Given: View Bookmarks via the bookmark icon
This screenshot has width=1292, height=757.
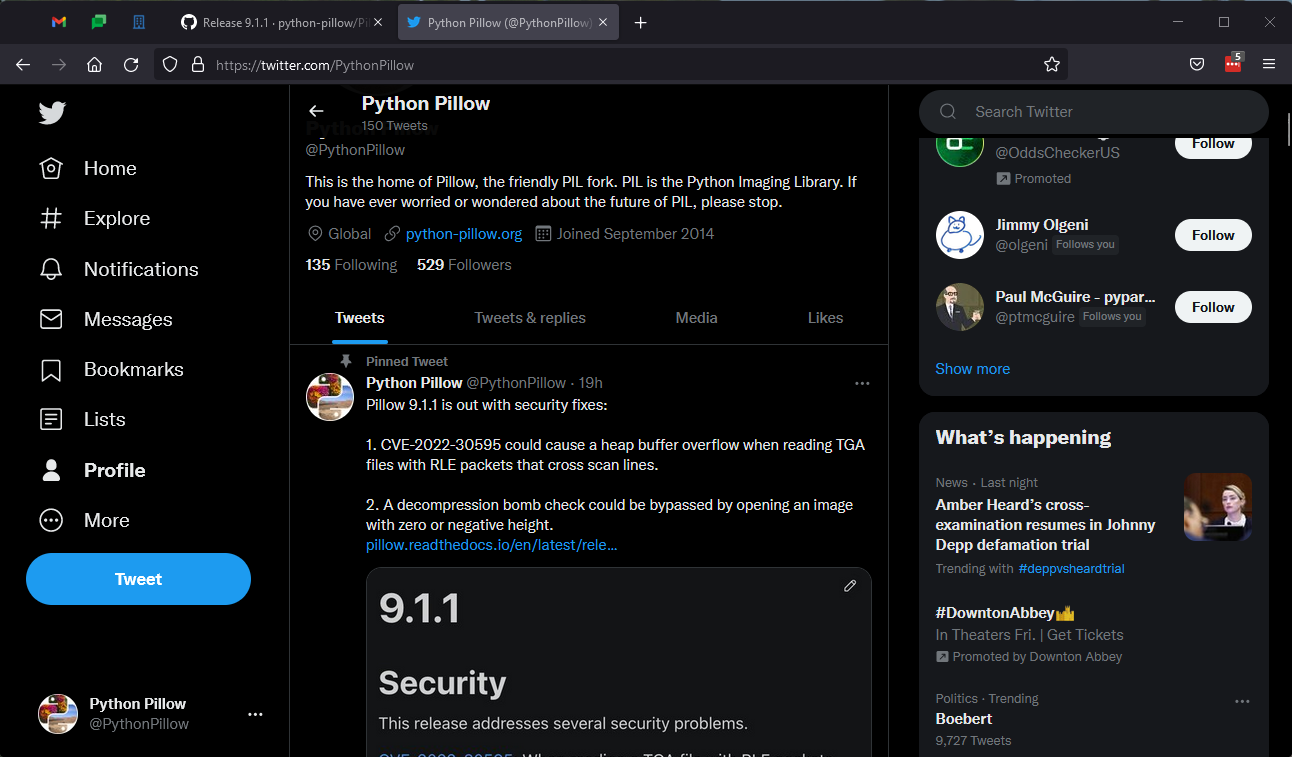Looking at the screenshot, I should pos(51,369).
